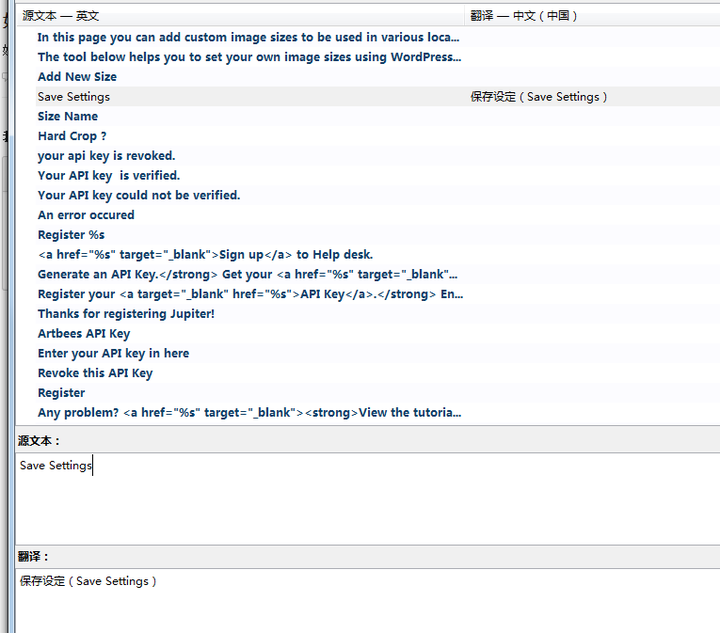Select the "Artbees API Key" string
This screenshot has width=720, height=633.
84,334
